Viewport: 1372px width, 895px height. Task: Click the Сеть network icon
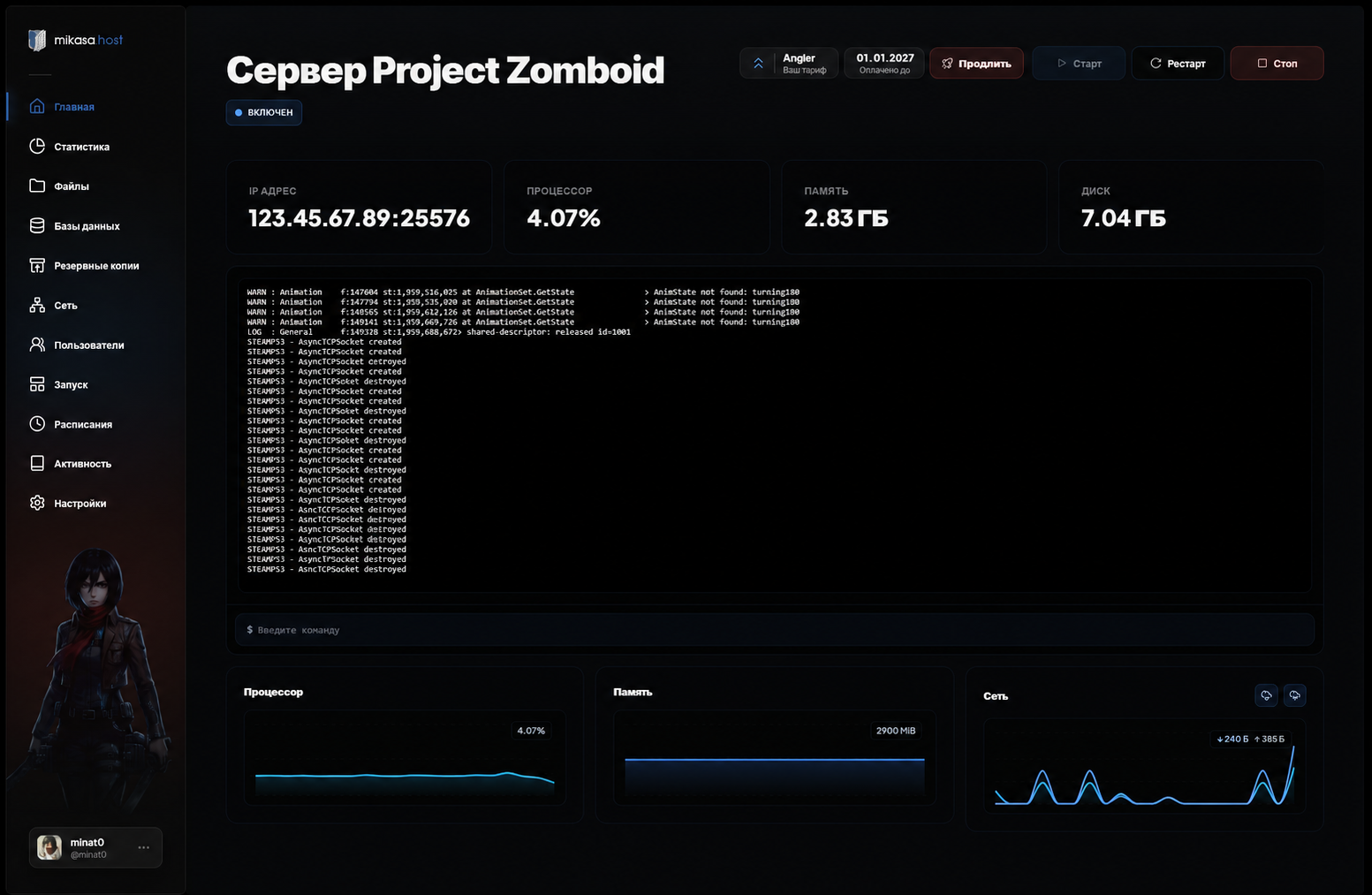(37, 305)
